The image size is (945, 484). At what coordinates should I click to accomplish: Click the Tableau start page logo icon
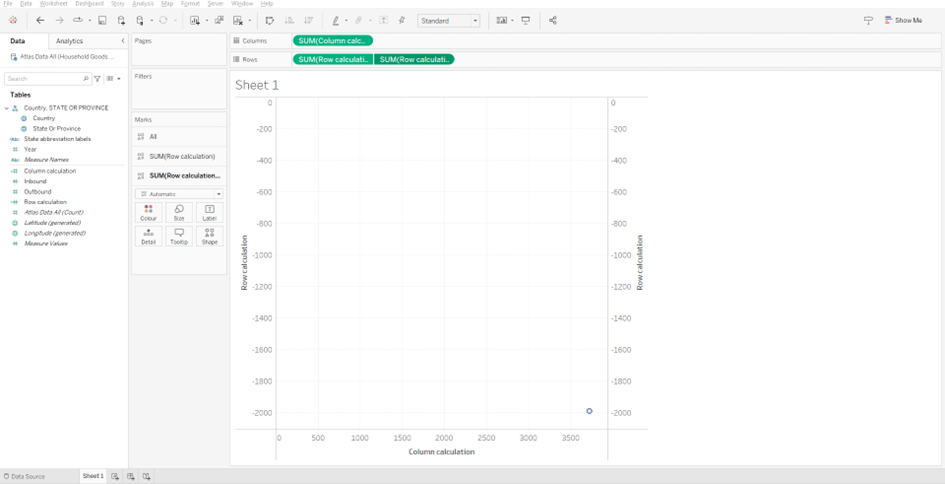click(x=13, y=20)
